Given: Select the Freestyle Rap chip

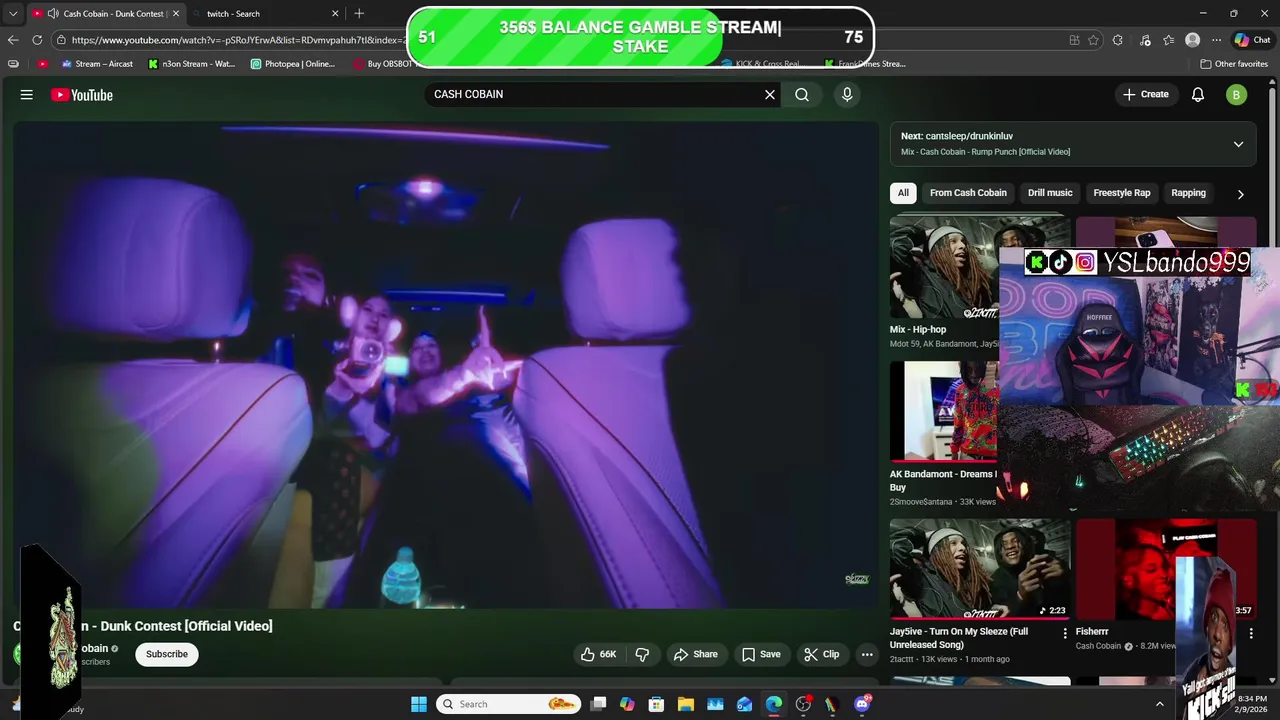Looking at the screenshot, I should [1122, 193].
